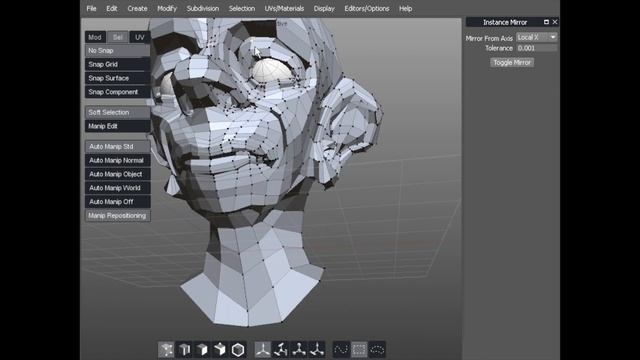Open the Subdivision menu
This screenshot has height=360, width=640.
point(203,9)
